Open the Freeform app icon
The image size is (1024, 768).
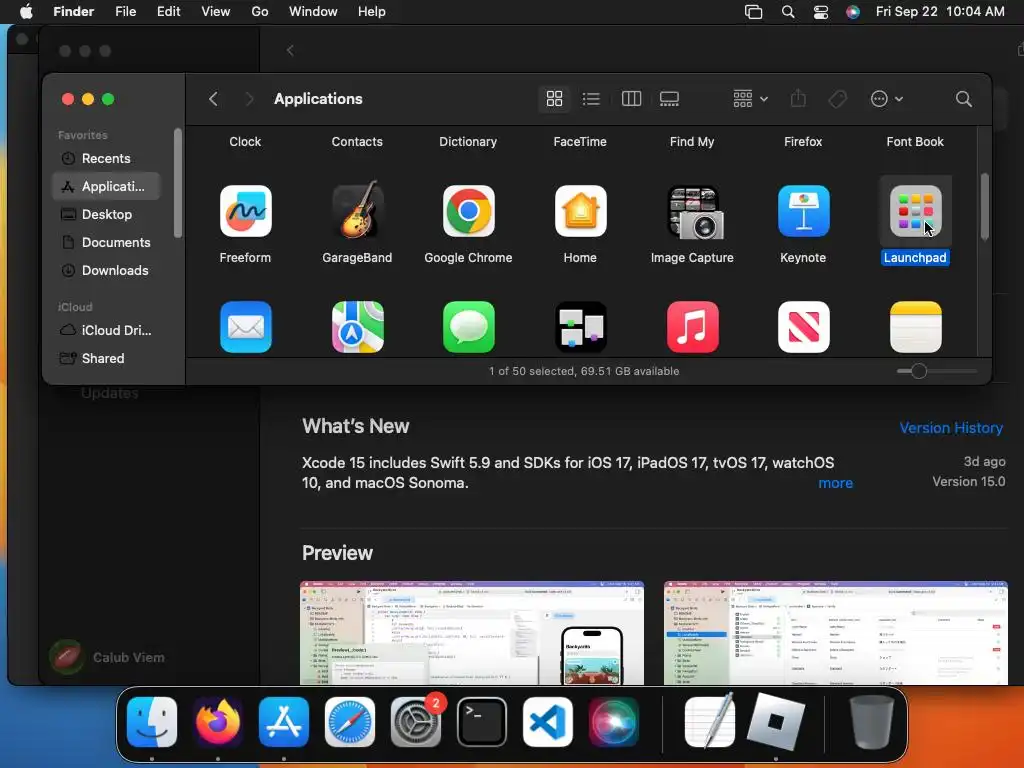point(246,211)
